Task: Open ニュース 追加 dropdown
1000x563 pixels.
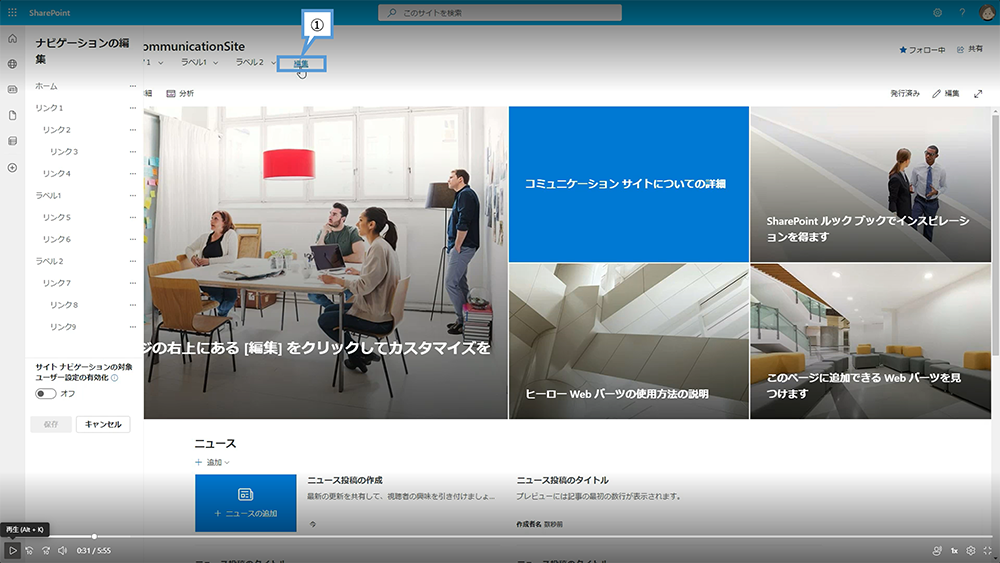Action: point(212,462)
